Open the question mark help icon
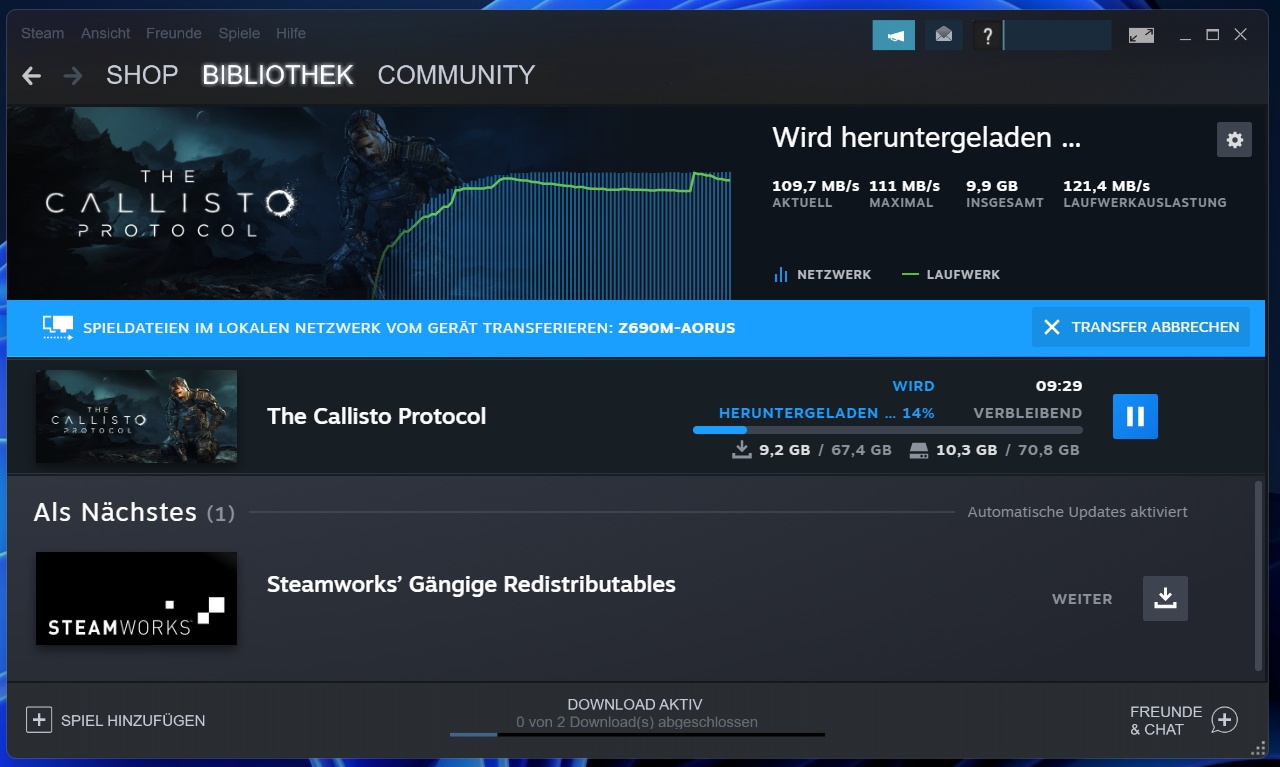The height and width of the screenshot is (767, 1280). pyautogui.click(x=988, y=35)
